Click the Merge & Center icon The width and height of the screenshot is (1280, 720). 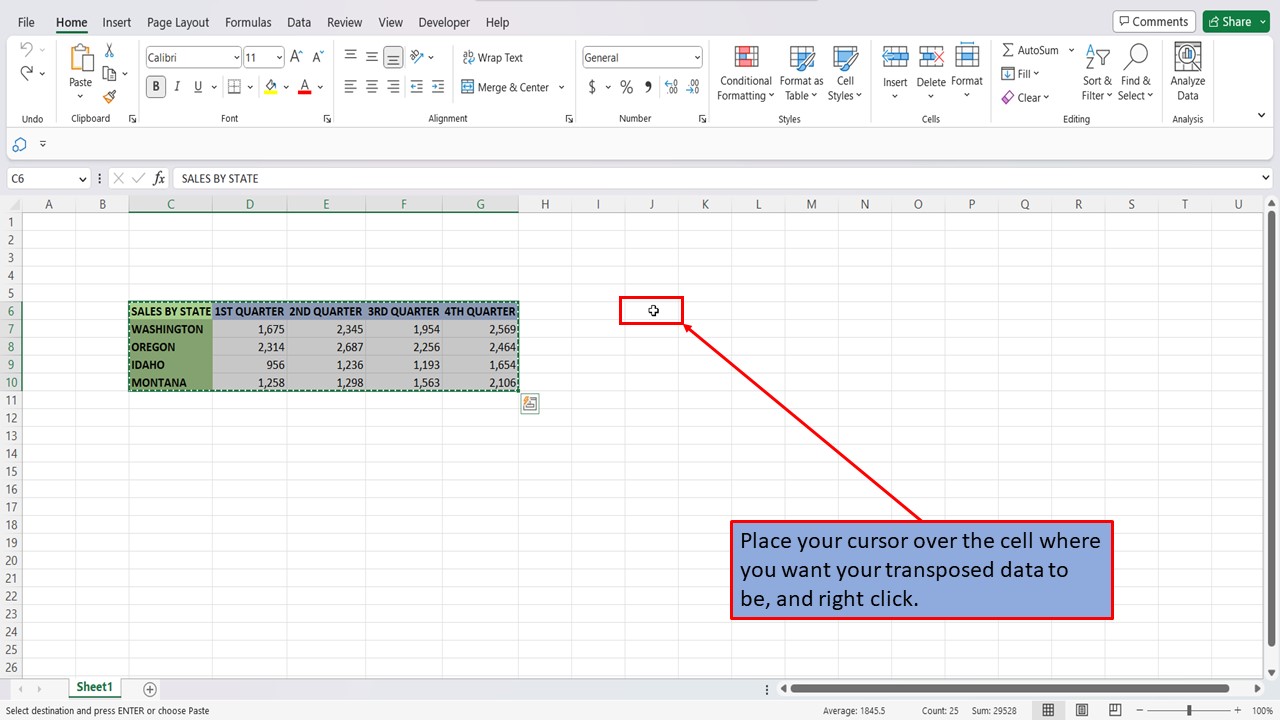click(x=468, y=87)
